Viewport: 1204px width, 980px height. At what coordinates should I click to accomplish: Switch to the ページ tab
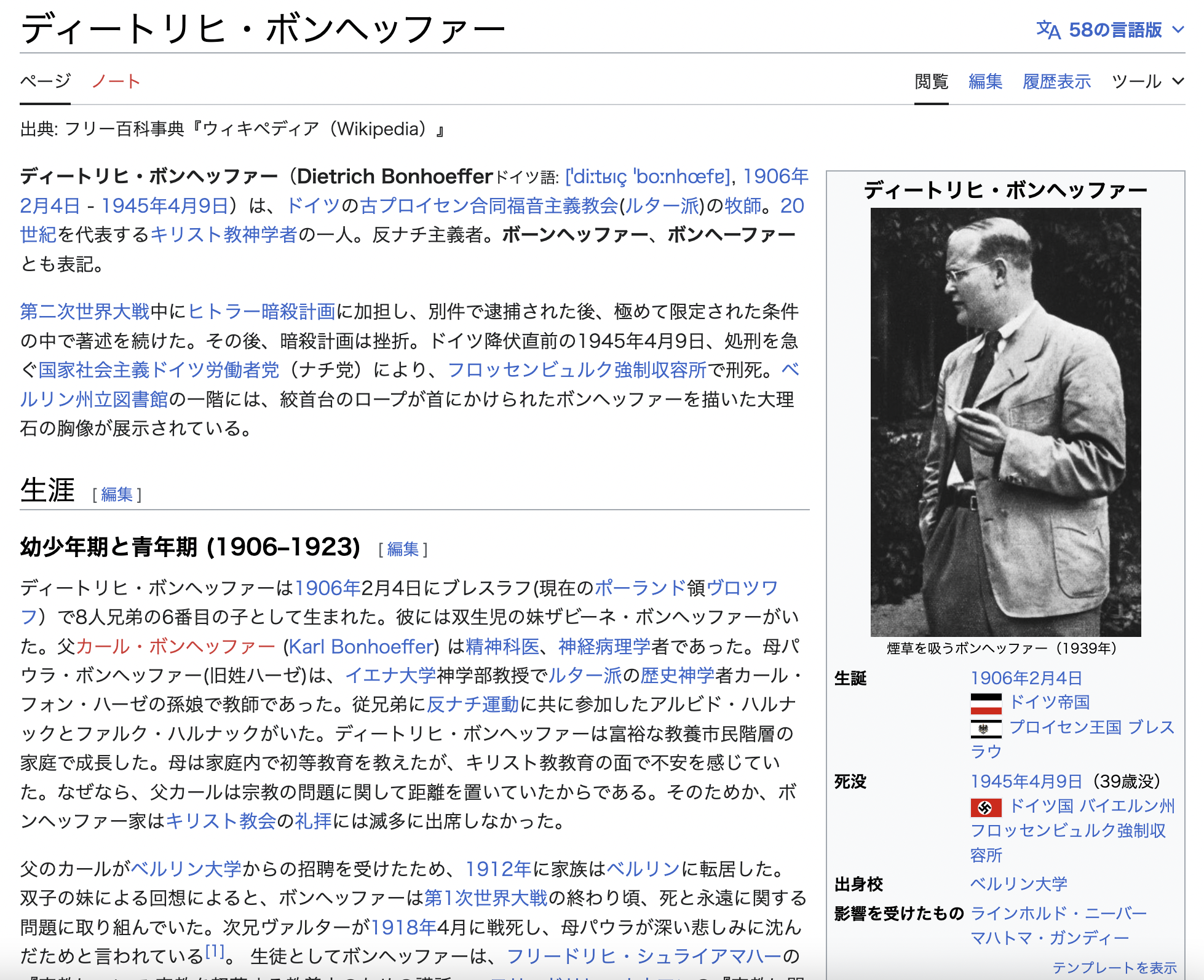(x=45, y=81)
